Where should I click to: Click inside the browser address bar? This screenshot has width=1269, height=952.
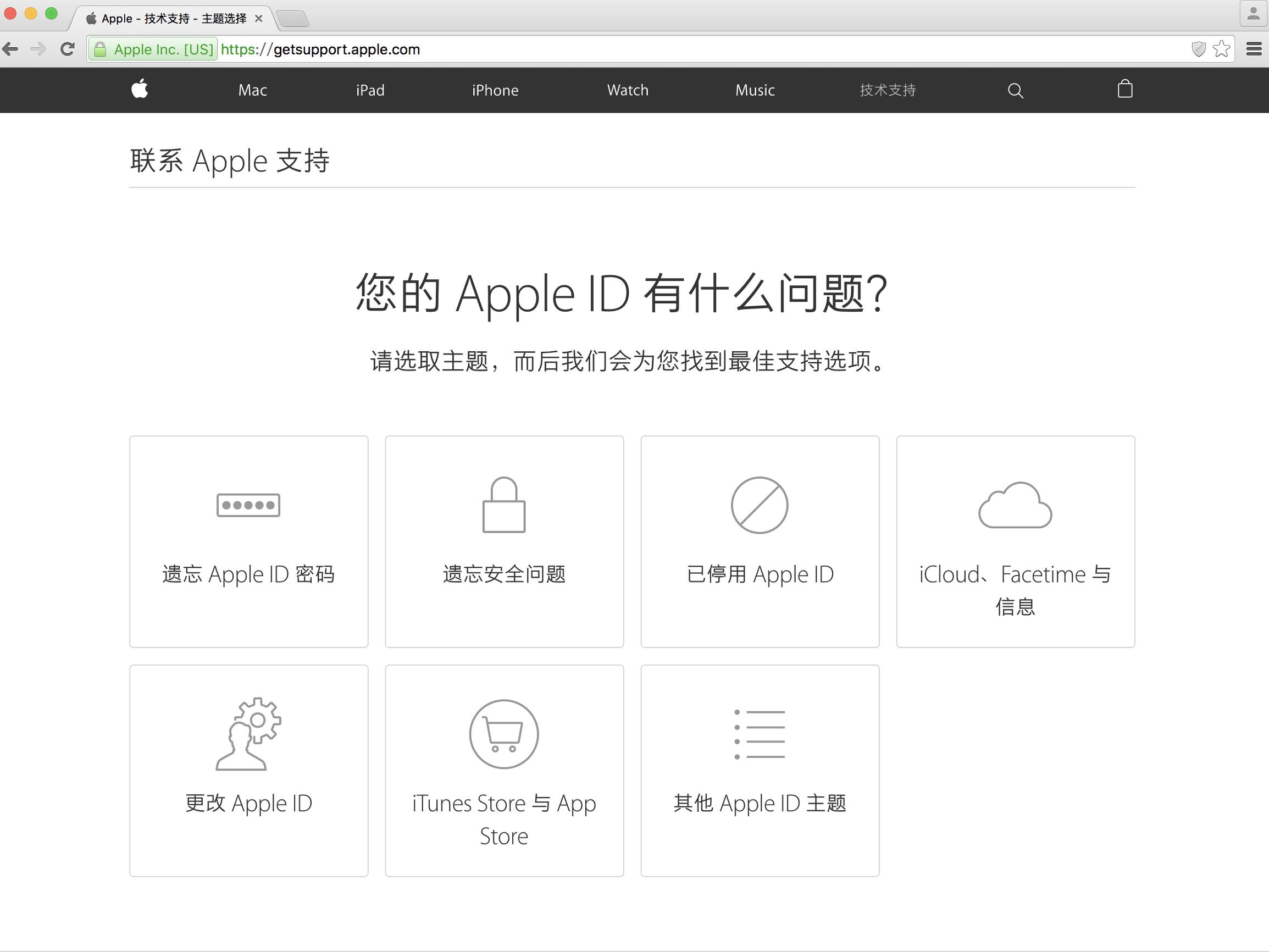tap(516, 49)
